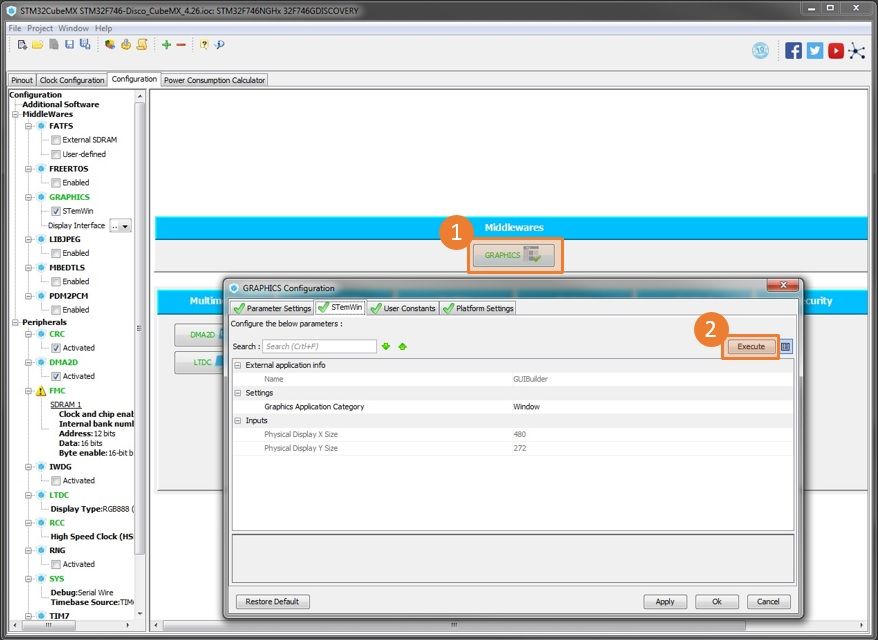This screenshot has height=640, width=878.
Task: Switch to the Clock Configuration tab
Action: coord(72,80)
